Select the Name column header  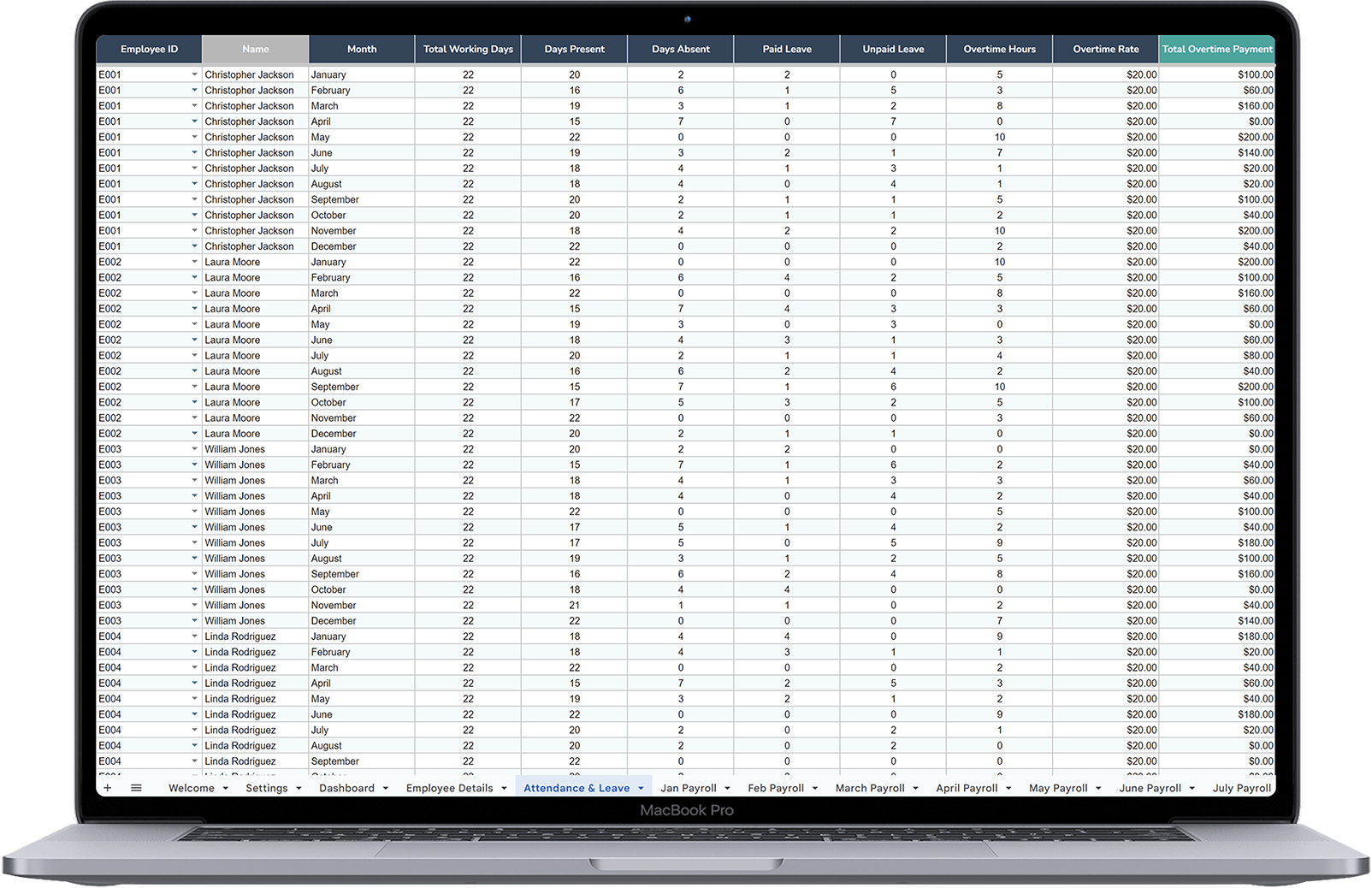[256, 50]
